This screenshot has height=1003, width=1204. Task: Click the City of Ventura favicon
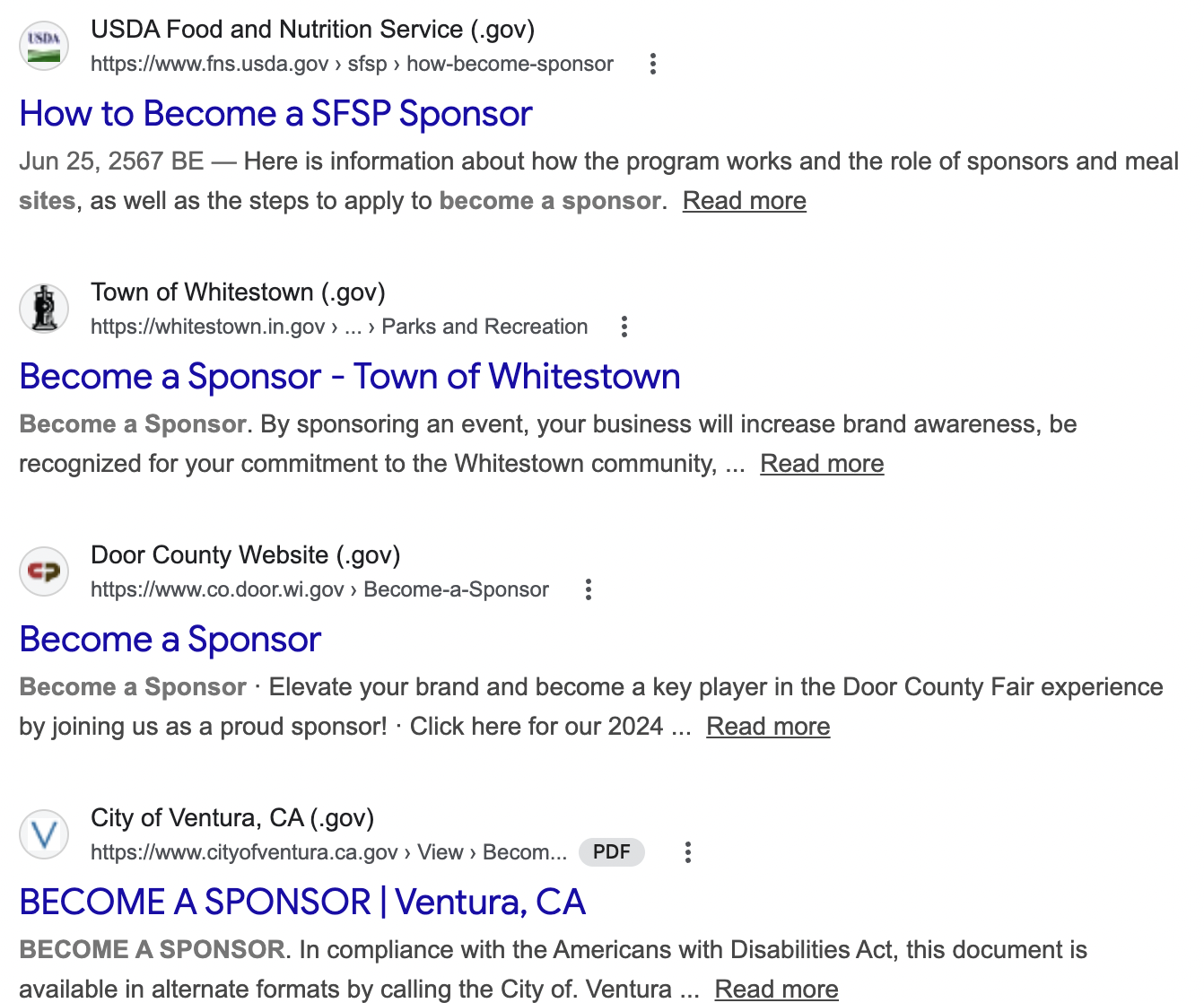pos(44,834)
